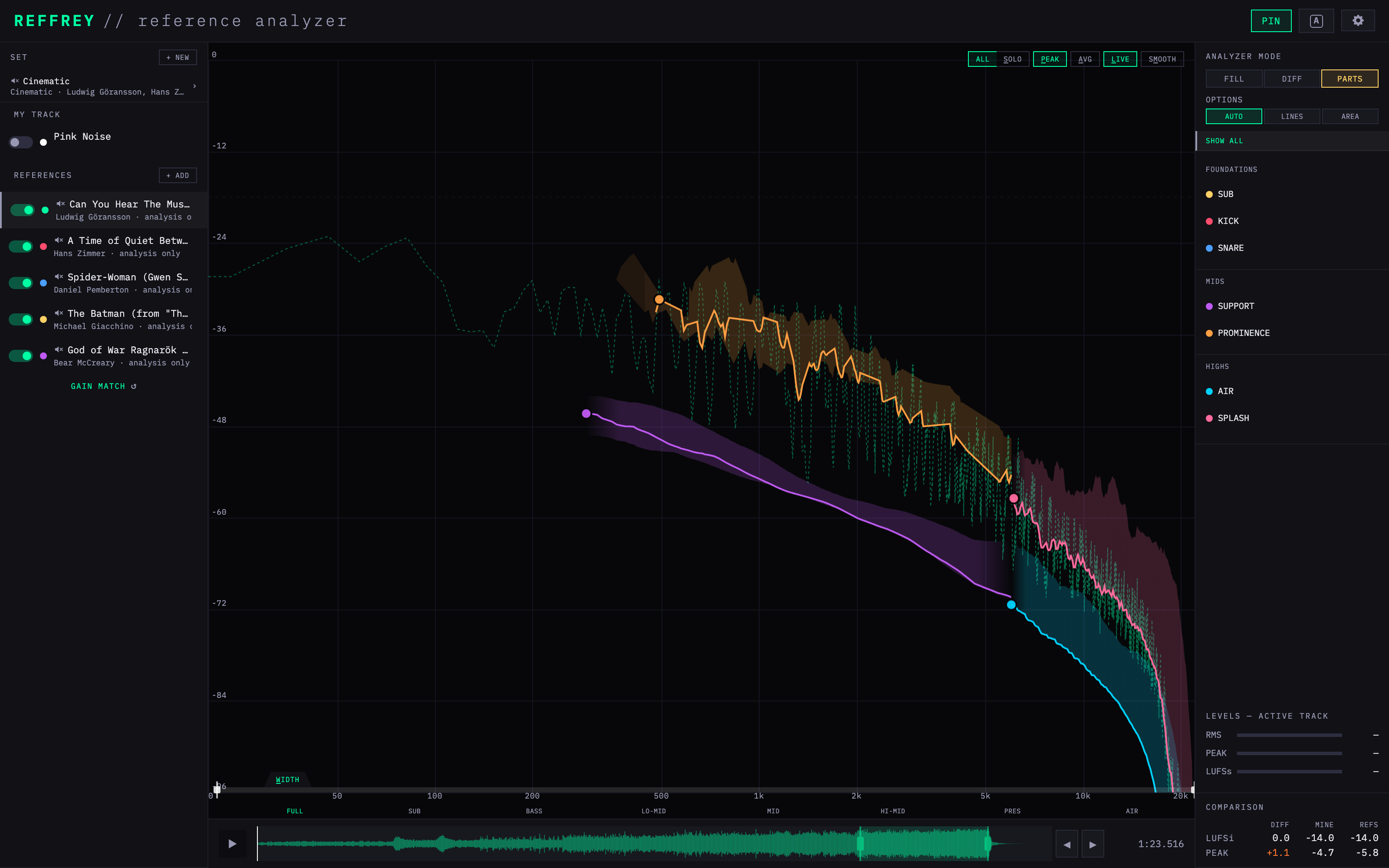Toggle off God of War Ragnarök reference

tap(21, 356)
